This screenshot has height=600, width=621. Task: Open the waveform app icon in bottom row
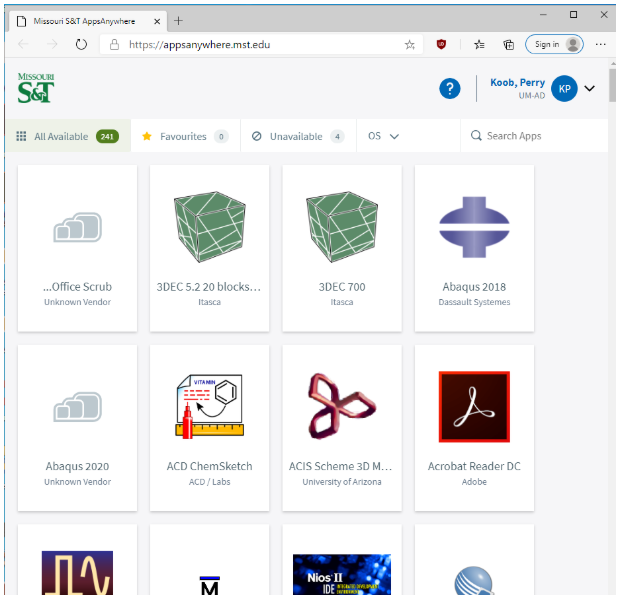tap(77, 573)
